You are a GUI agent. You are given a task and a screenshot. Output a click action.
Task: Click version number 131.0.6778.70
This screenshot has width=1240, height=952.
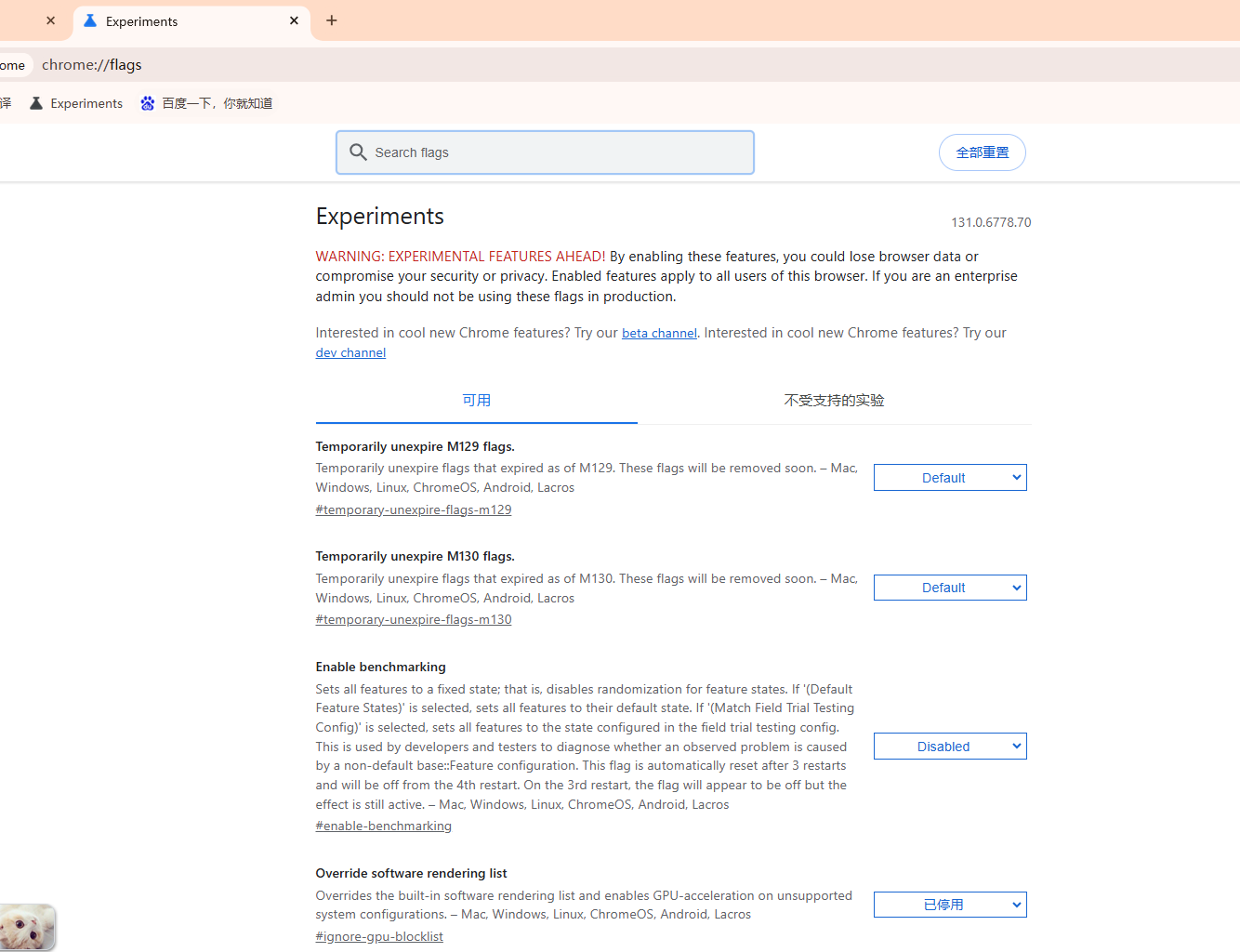pyautogui.click(x=991, y=222)
